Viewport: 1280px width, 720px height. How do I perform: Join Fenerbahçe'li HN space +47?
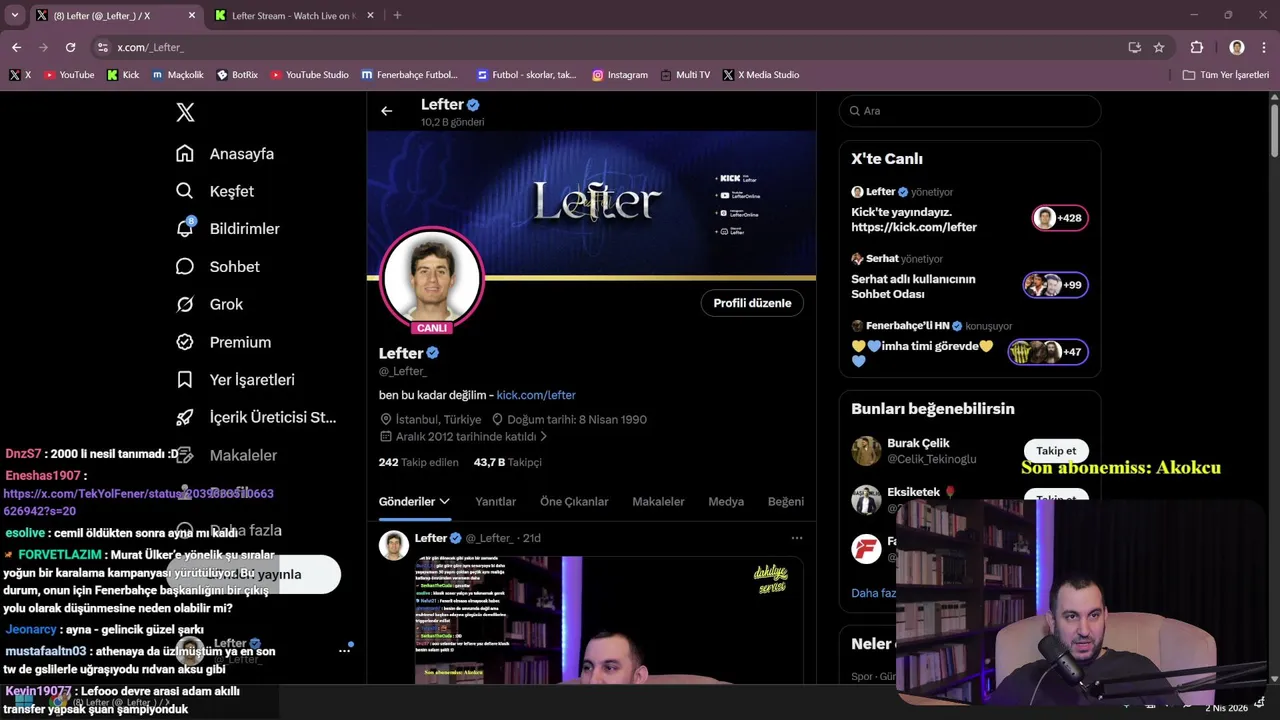tap(1048, 352)
